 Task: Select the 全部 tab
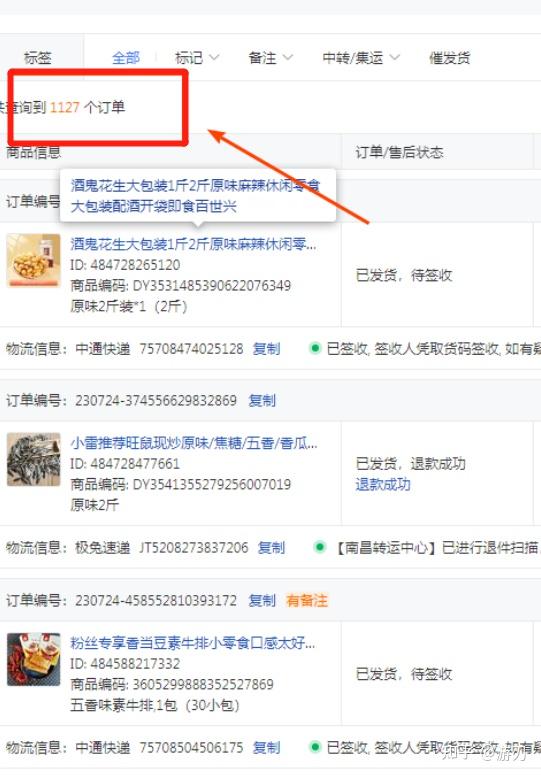pyautogui.click(x=126, y=58)
